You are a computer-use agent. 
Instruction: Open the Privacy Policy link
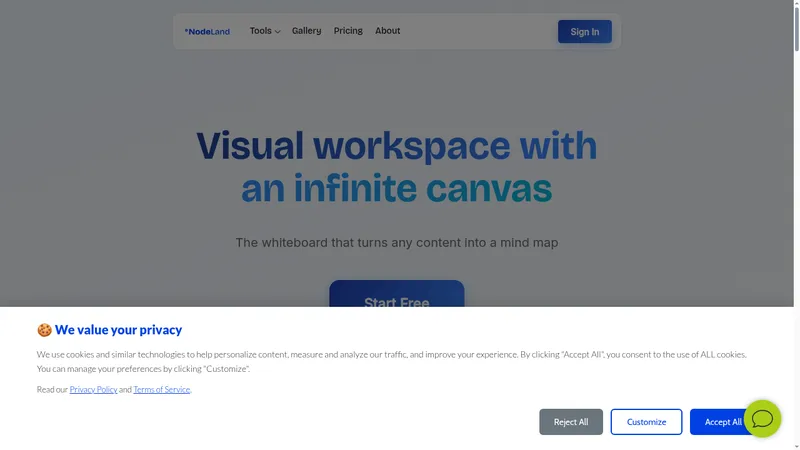coord(93,389)
